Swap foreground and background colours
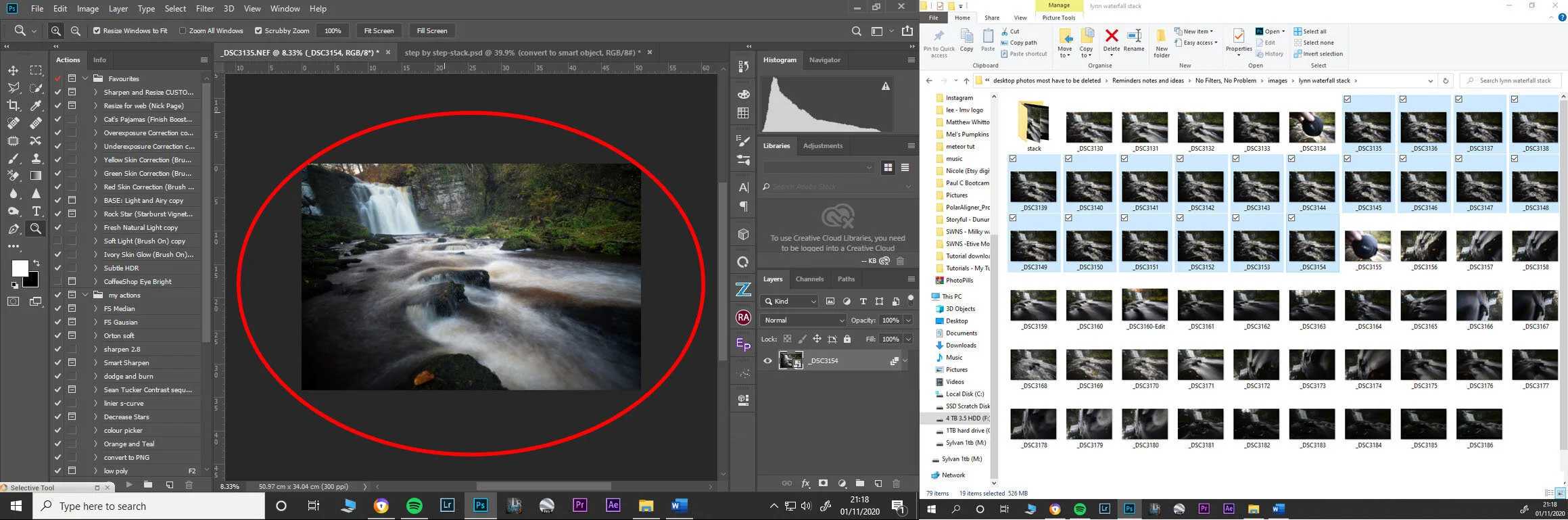 pyautogui.click(x=37, y=263)
